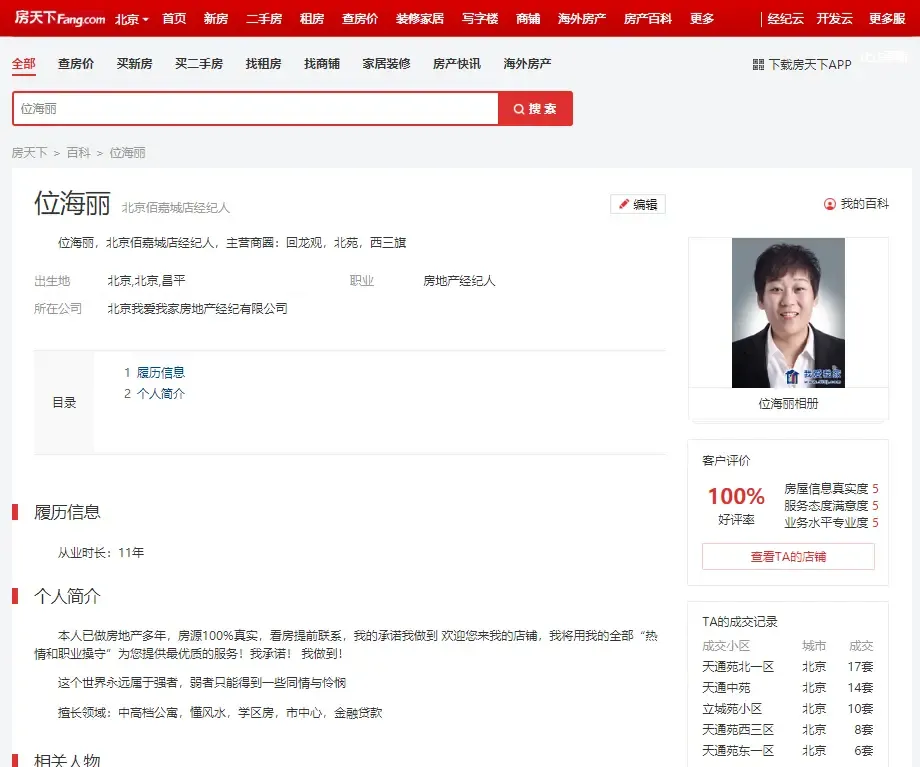Screen dimensions: 920x767
Task: Click the agent's profile photo
Action: (x=788, y=312)
